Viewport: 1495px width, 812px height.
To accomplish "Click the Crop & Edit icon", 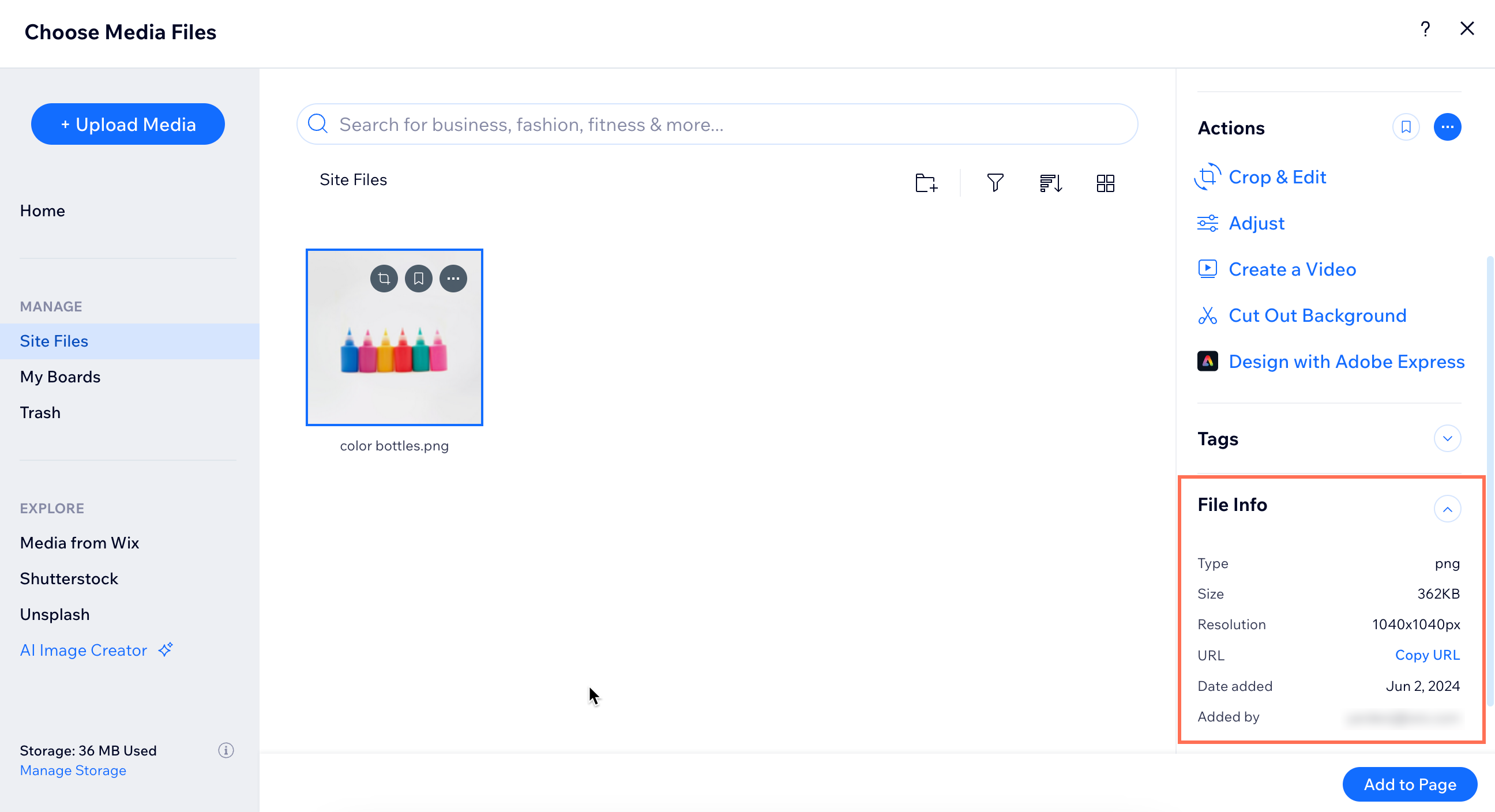I will point(1206,177).
